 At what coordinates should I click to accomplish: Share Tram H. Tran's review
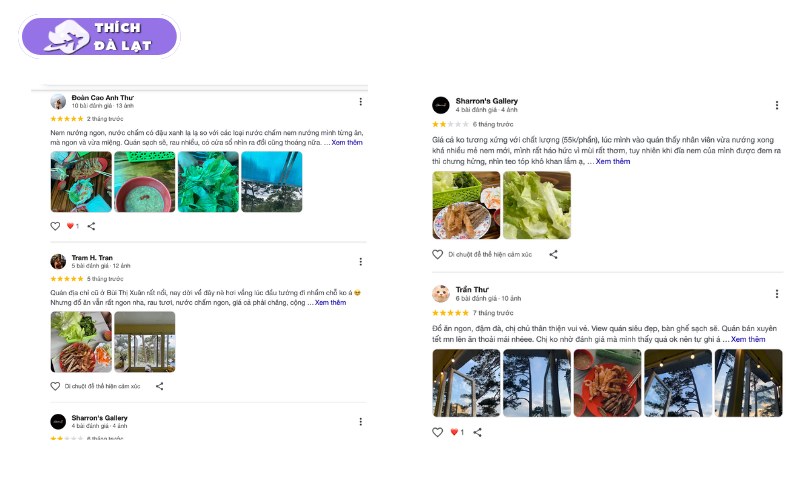point(159,386)
